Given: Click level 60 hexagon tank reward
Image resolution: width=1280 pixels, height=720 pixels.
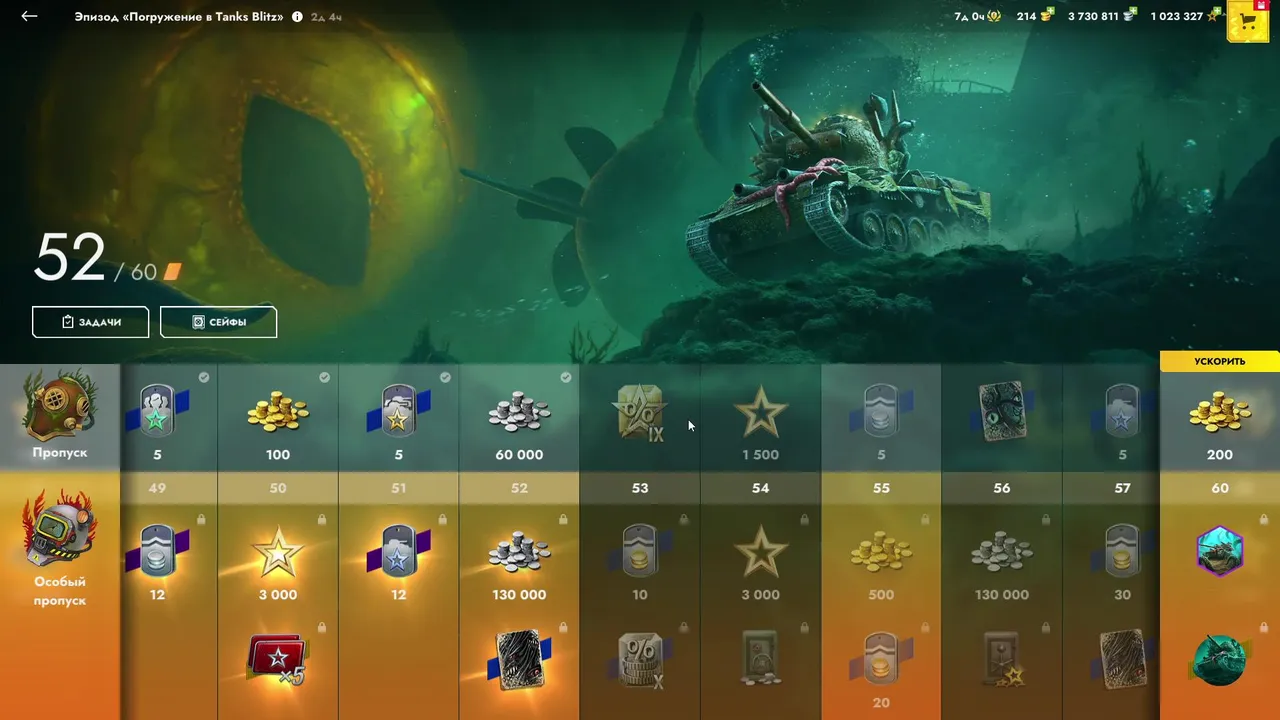Looking at the screenshot, I should coord(1220,550).
